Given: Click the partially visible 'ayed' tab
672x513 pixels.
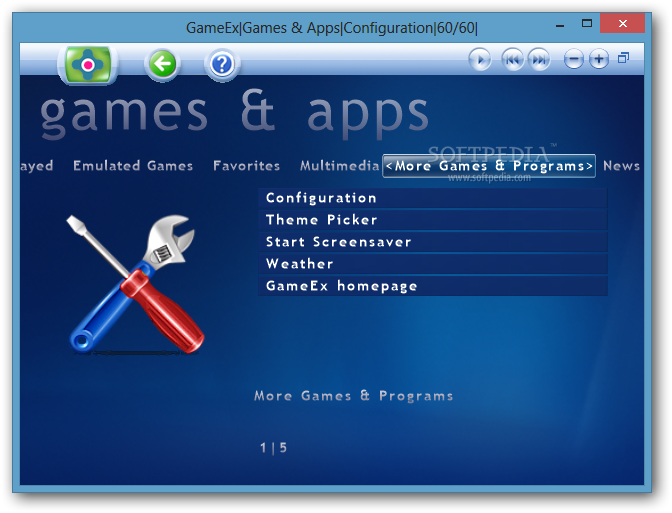Looking at the screenshot, I should click(37, 166).
